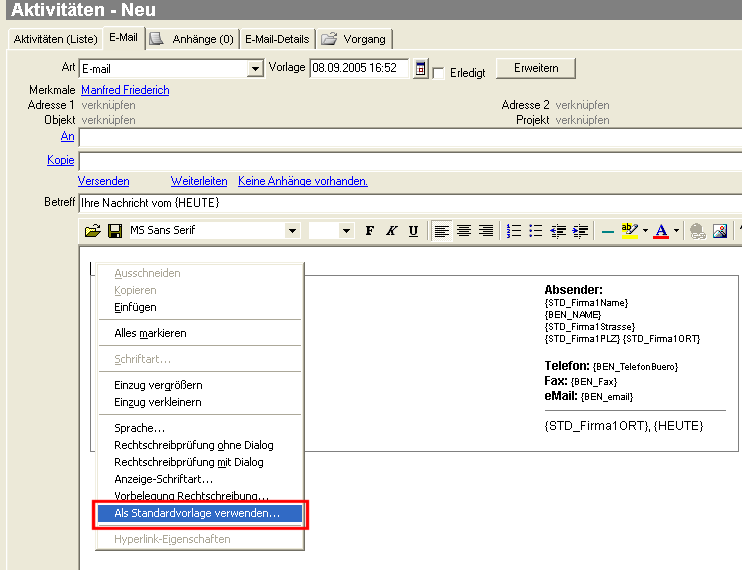Open font color dropdown arrow
Screen dimensions: 742x570
tap(676, 231)
